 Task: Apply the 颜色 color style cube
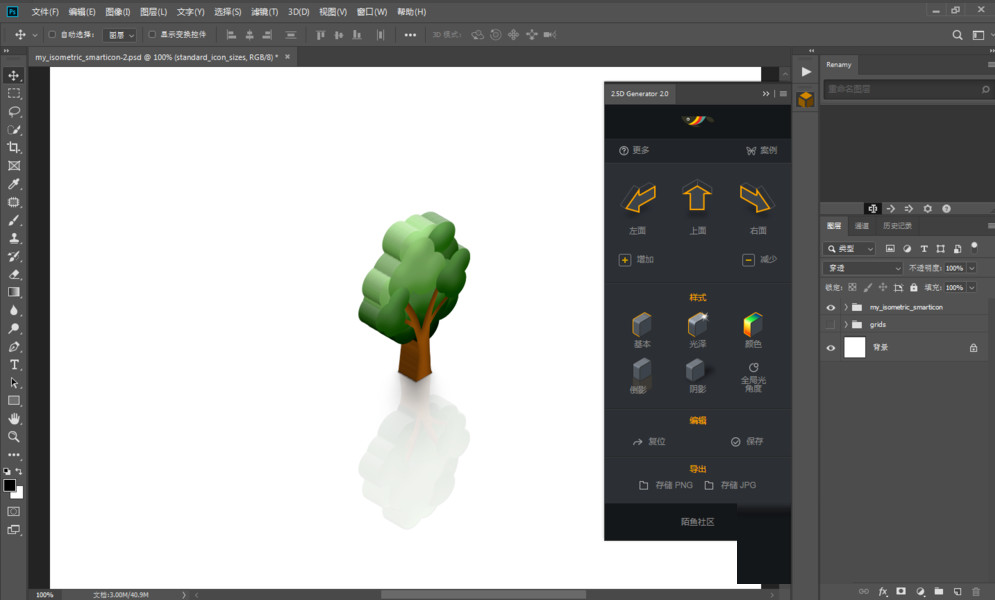[x=753, y=325]
